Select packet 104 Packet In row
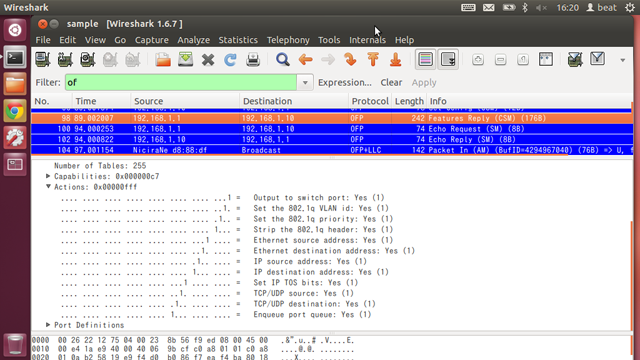The height and width of the screenshot is (360, 640). (331, 150)
